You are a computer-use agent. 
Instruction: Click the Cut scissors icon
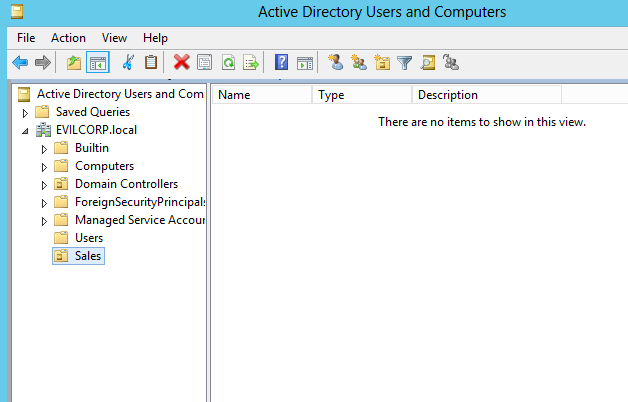click(128, 62)
